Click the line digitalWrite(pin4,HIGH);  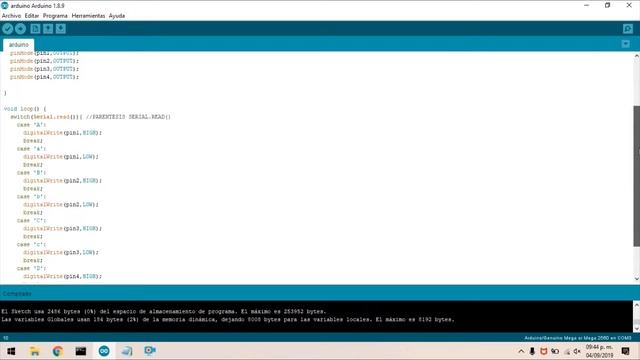pos(62,276)
